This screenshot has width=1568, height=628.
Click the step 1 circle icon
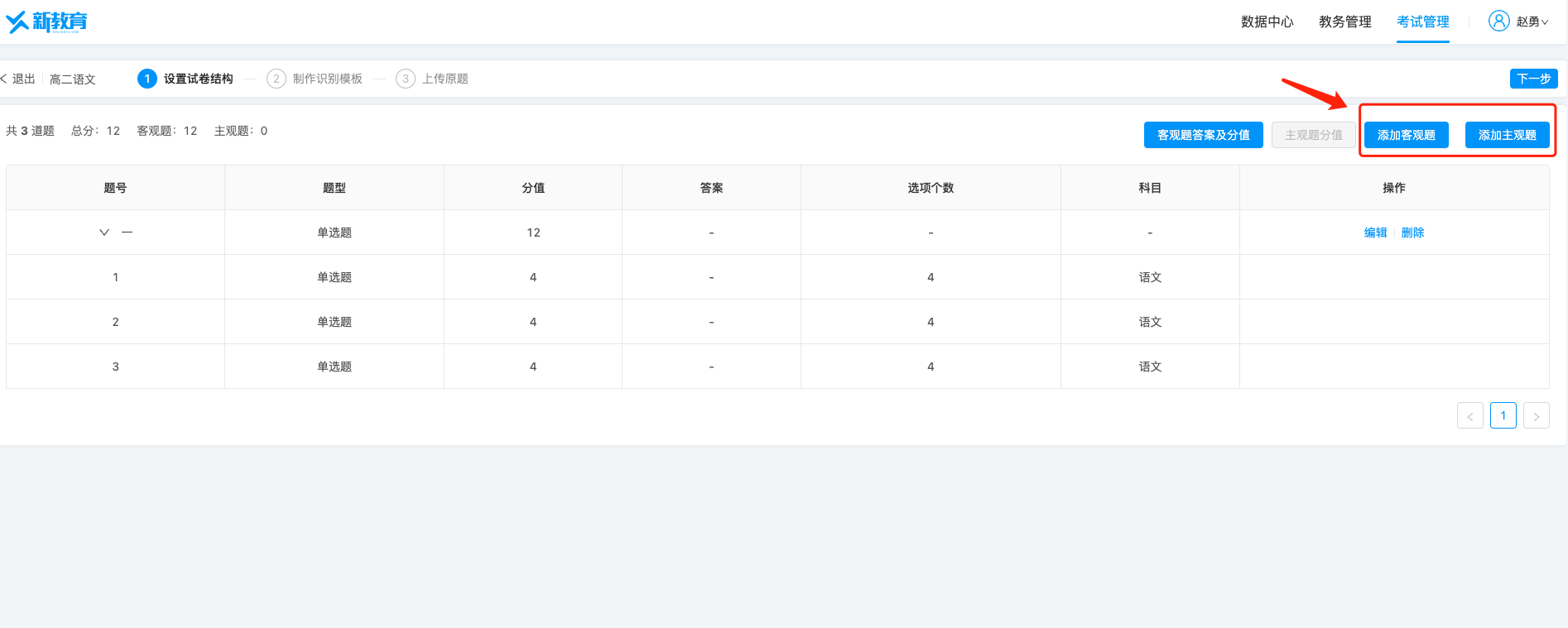(x=147, y=79)
